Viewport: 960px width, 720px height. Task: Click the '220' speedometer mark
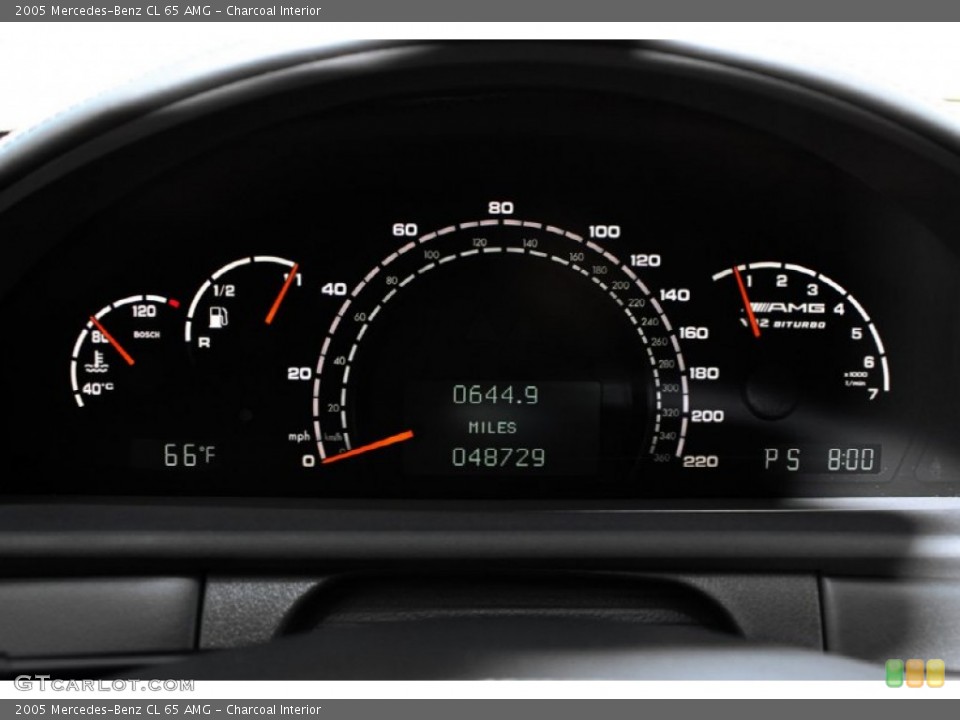700,461
